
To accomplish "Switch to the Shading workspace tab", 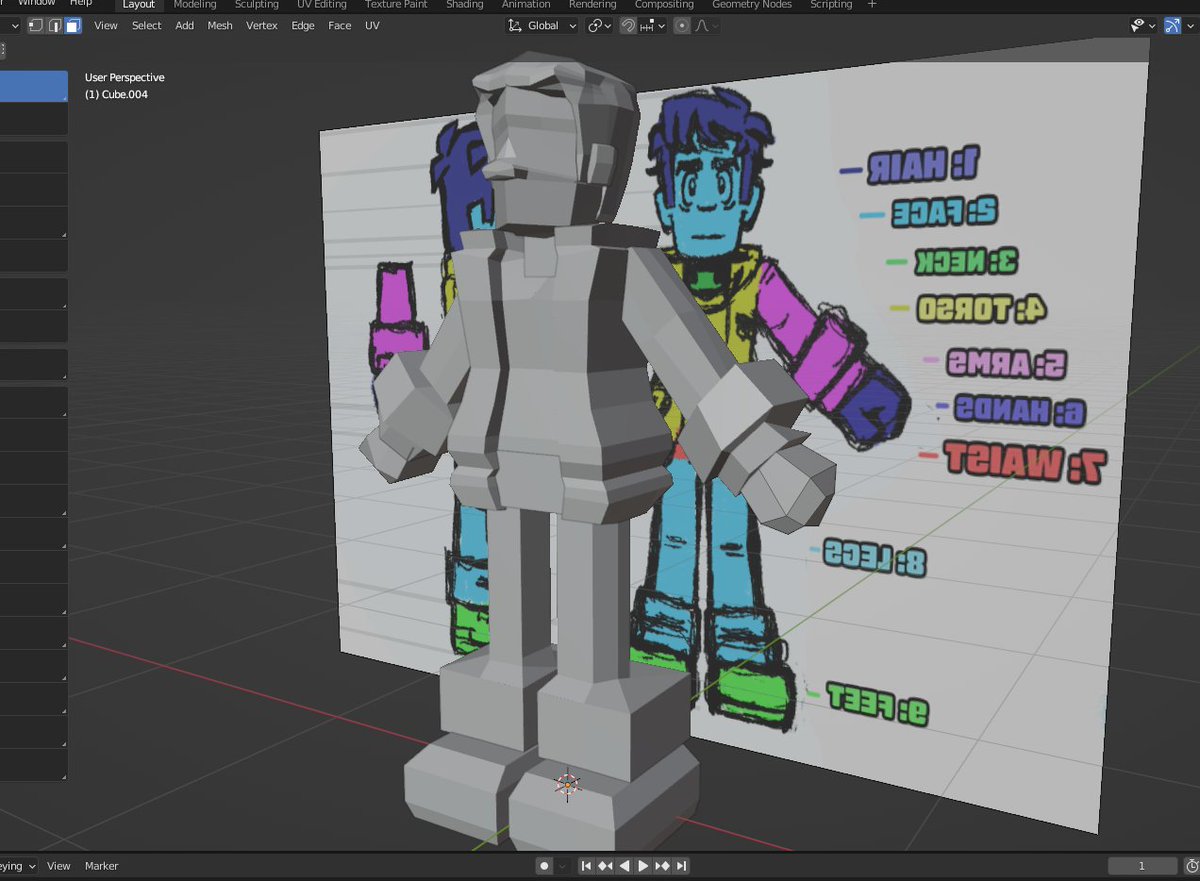I will pyautogui.click(x=465, y=5).
